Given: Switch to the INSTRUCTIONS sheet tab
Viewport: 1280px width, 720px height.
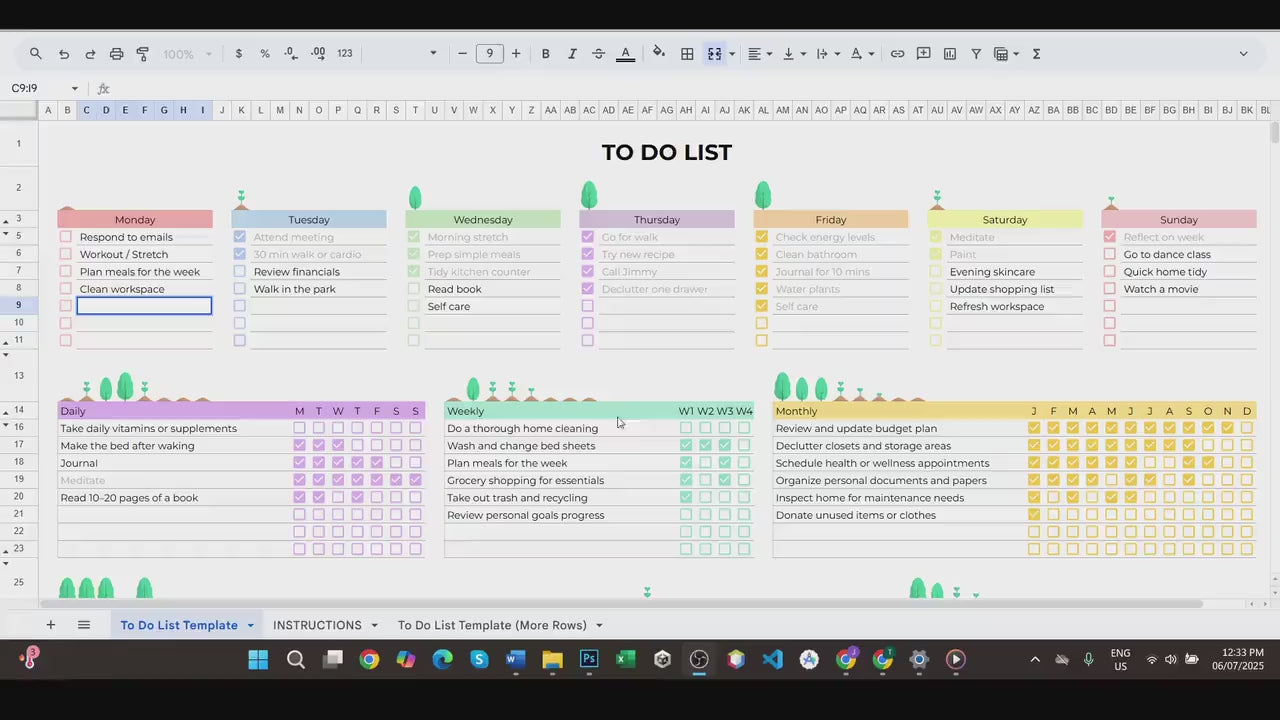Looking at the screenshot, I should coord(317,625).
